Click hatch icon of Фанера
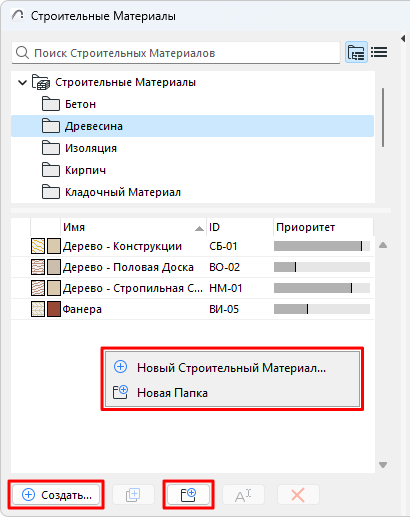410x517 pixels. coord(38,309)
